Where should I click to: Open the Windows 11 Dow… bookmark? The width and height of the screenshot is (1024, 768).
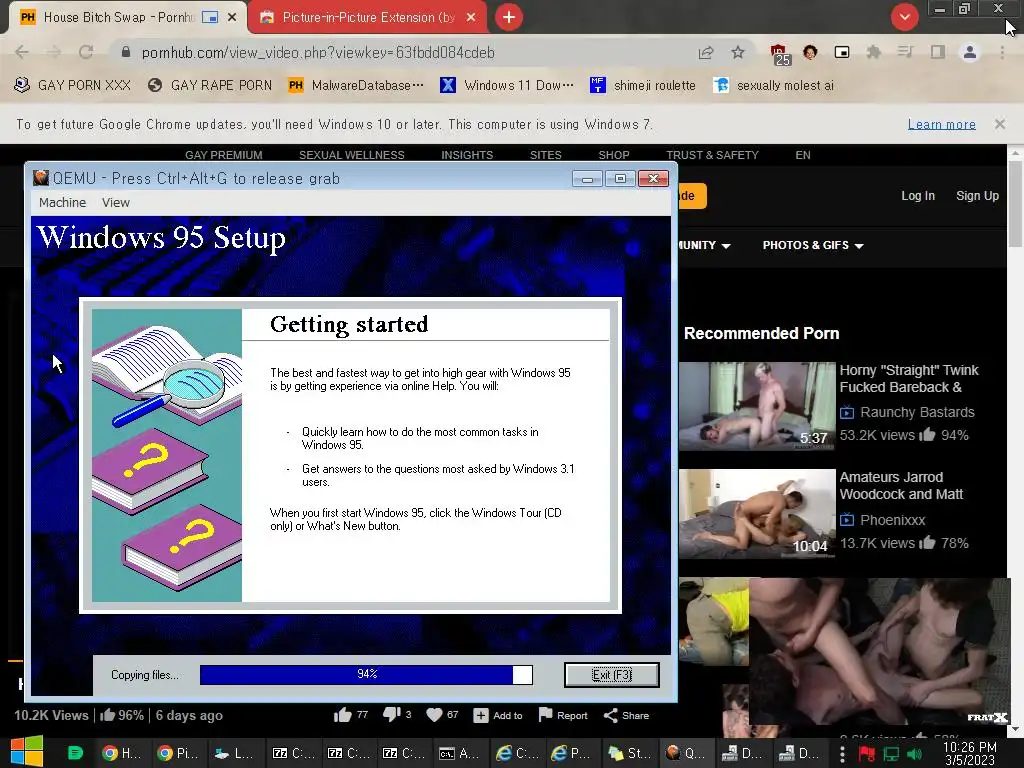point(507,85)
